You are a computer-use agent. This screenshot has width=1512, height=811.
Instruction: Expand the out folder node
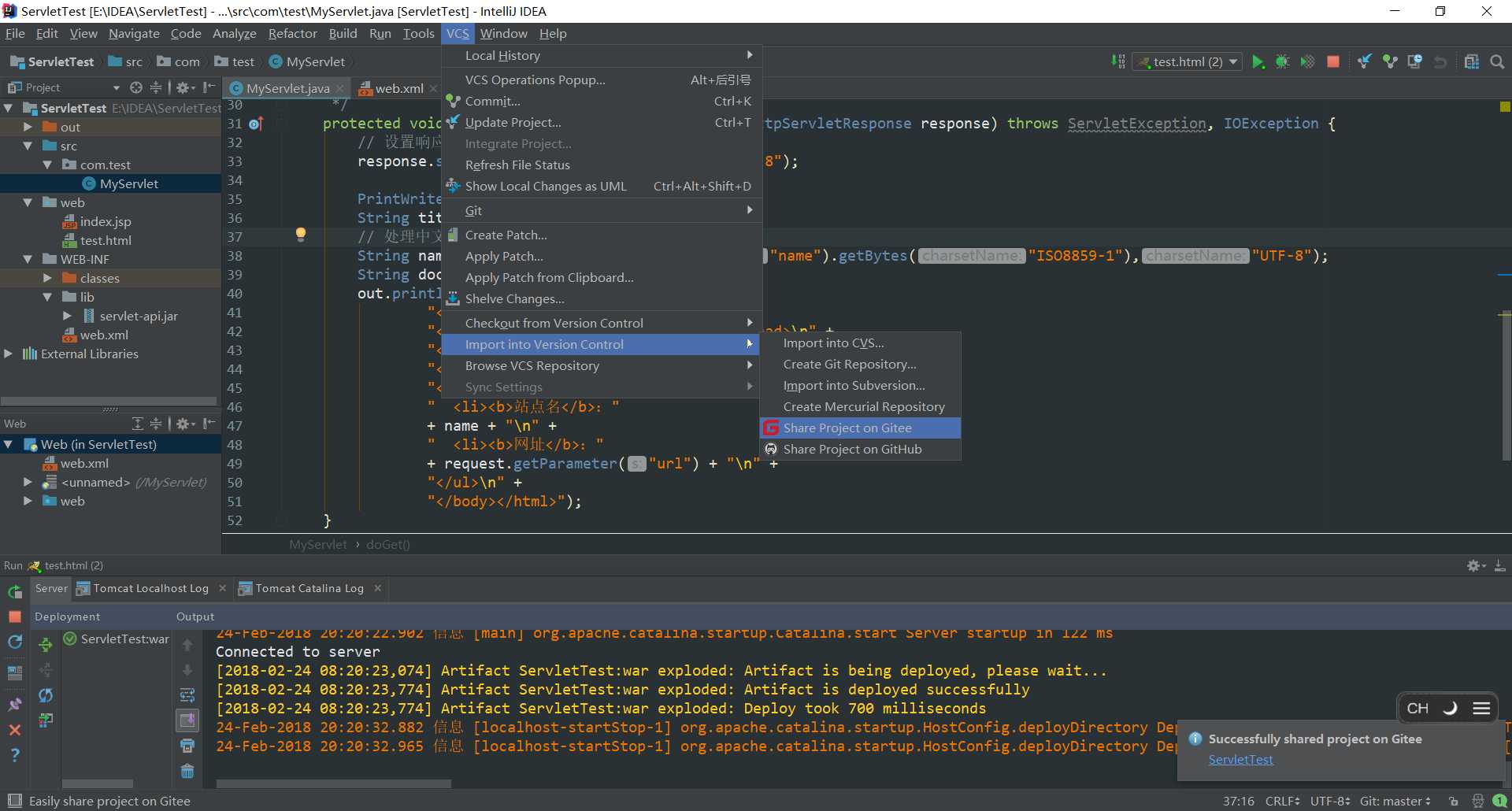coord(28,127)
